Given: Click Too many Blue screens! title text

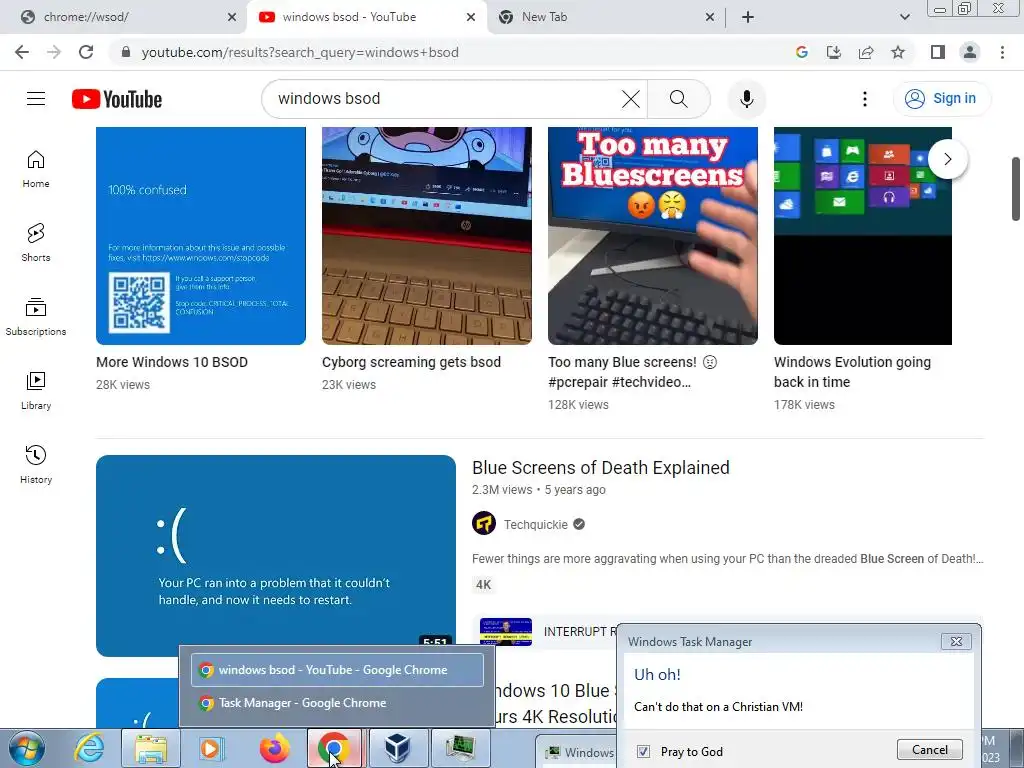Looking at the screenshot, I should coord(632,372).
